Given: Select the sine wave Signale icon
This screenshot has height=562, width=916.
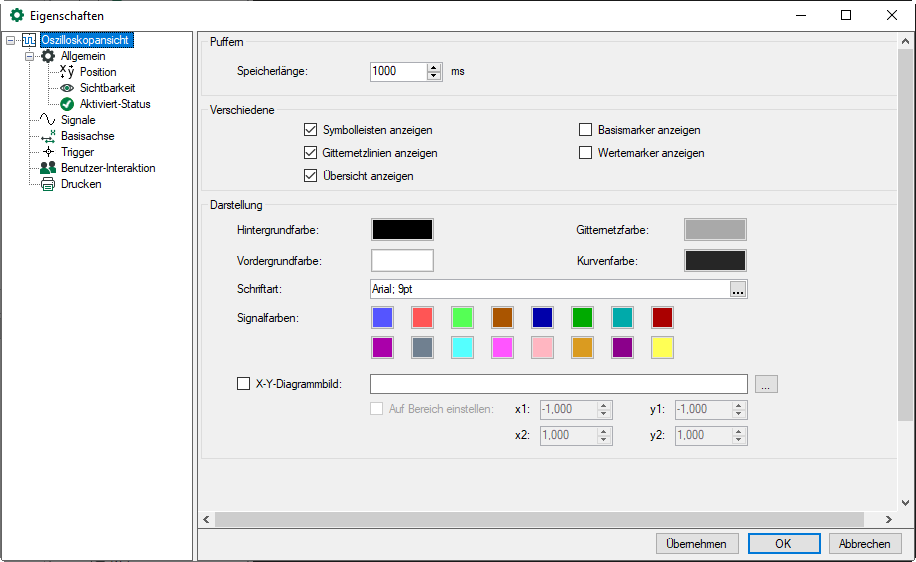Looking at the screenshot, I should coord(47,120).
